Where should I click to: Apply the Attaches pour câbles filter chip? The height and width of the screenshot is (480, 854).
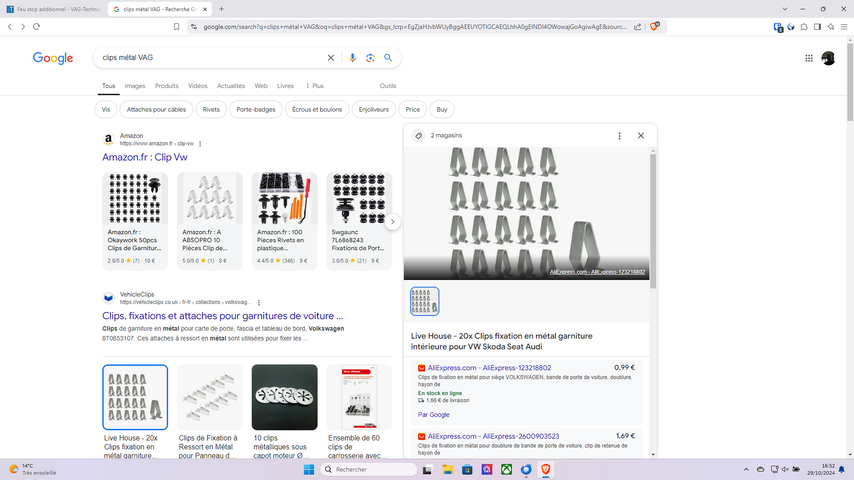pyautogui.click(x=156, y=110)
